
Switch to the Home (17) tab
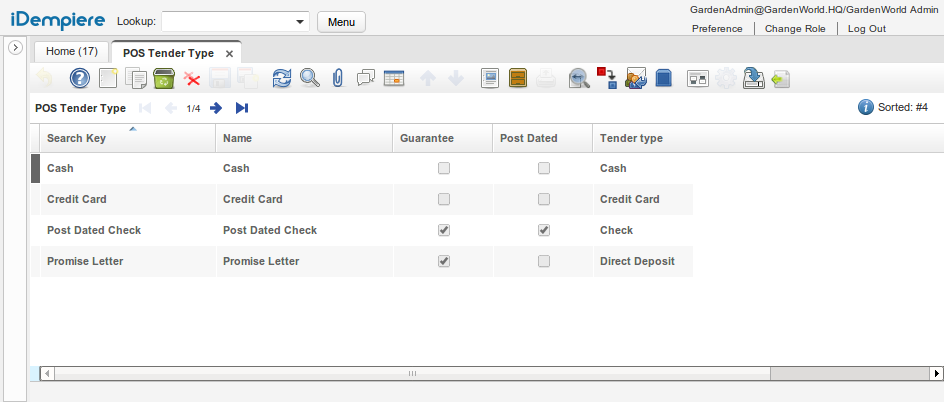click(x=72, y=52)
